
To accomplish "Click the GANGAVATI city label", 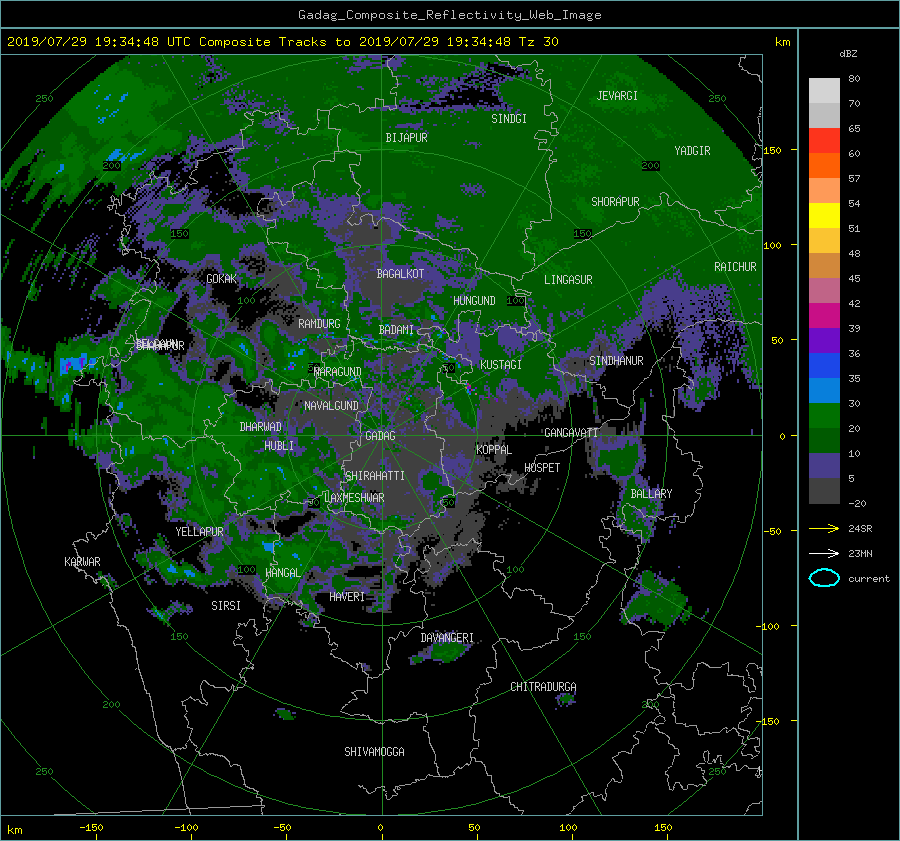I will click(571, 433).
